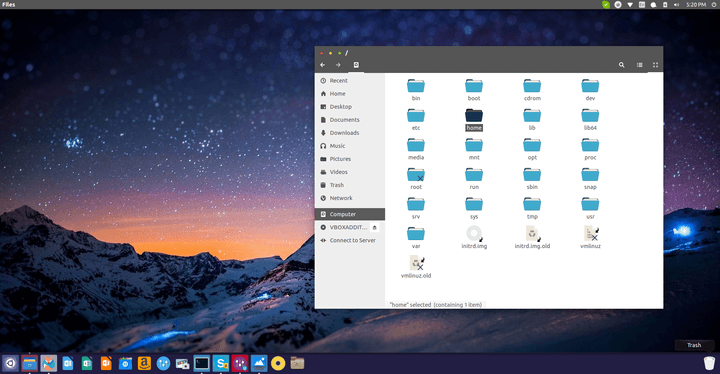
Task: Go back using the back arrow
Action: click(322, 65)
